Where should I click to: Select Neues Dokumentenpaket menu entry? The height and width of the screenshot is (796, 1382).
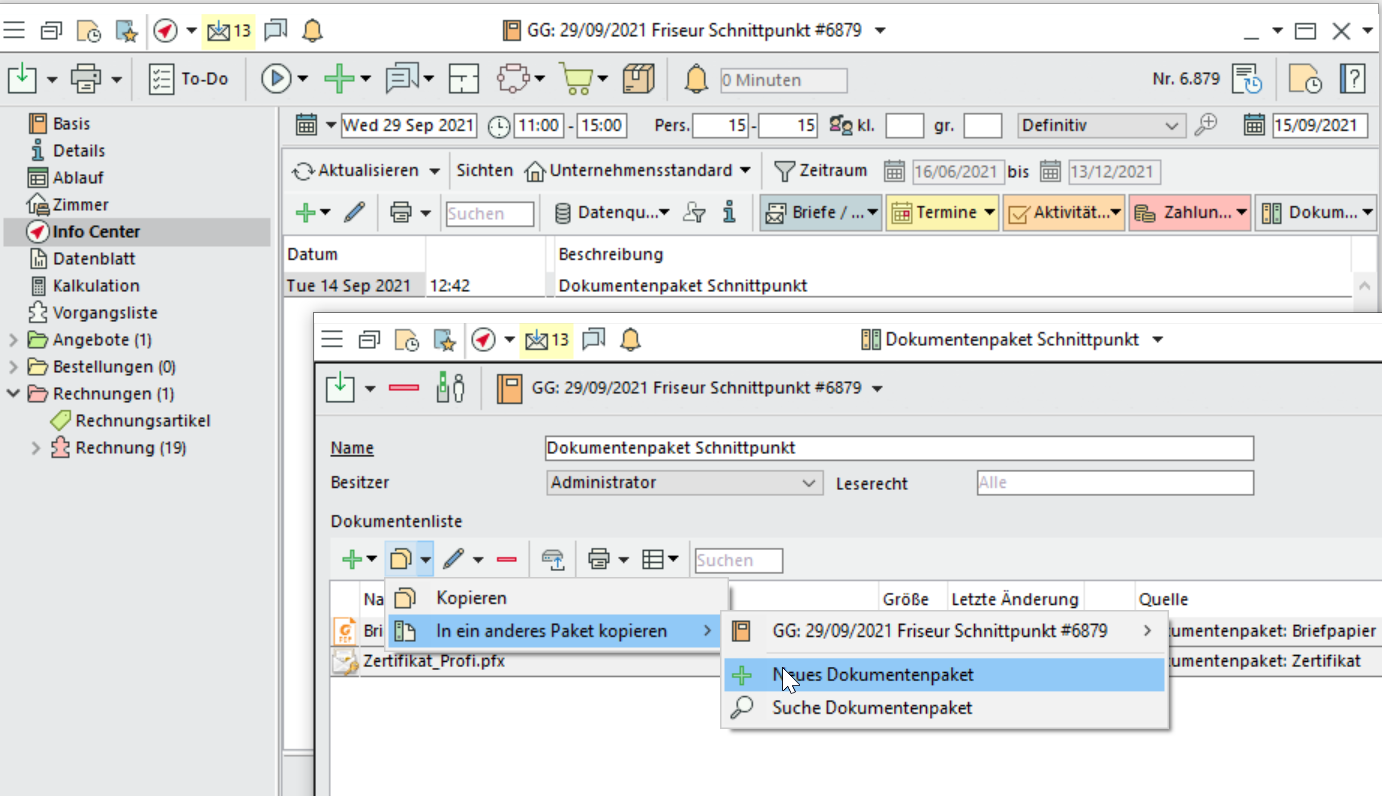pos(872,675)
